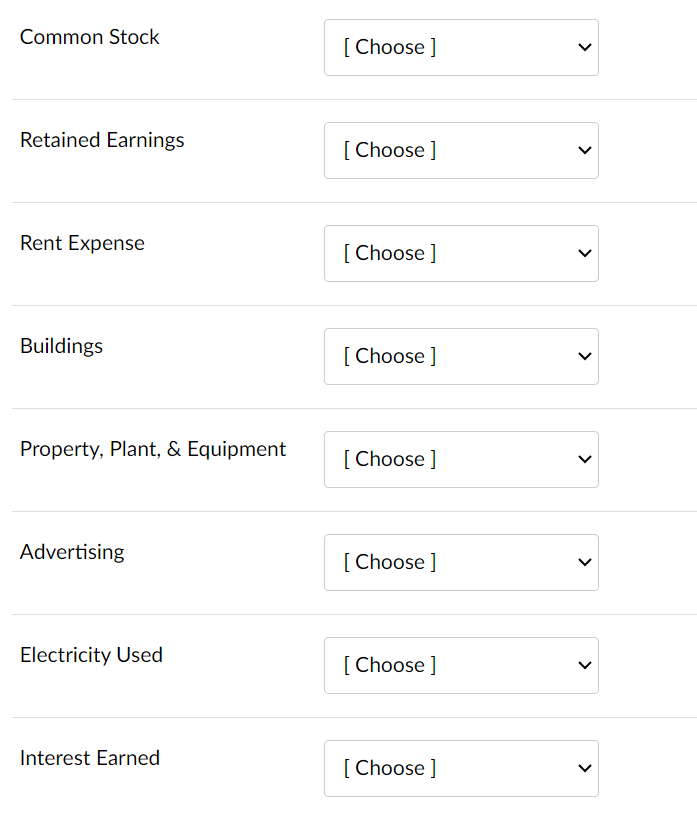Open the Interest Earned Choose dropdown
697x836 pixels.
pos(460,768)
